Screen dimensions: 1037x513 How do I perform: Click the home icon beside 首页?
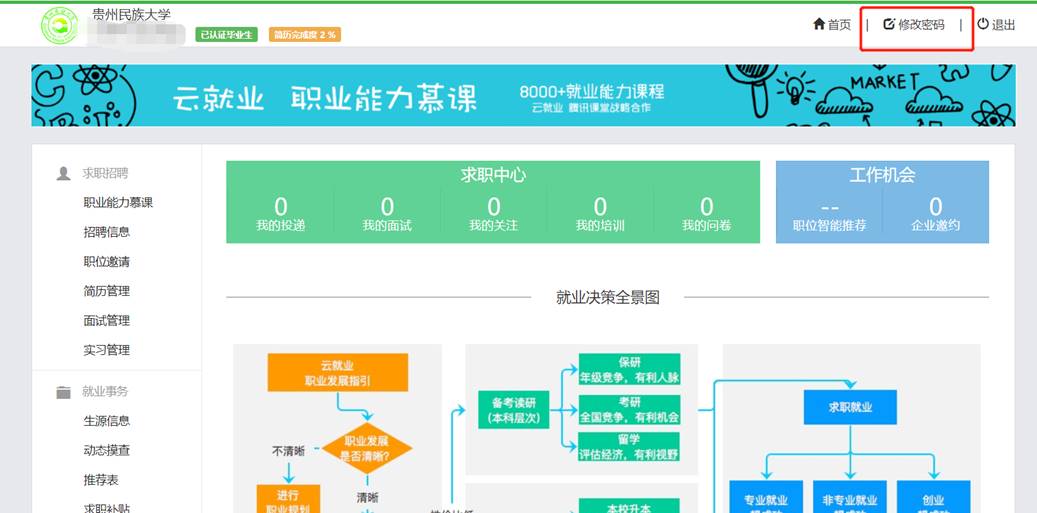click(x=819, y=24)
